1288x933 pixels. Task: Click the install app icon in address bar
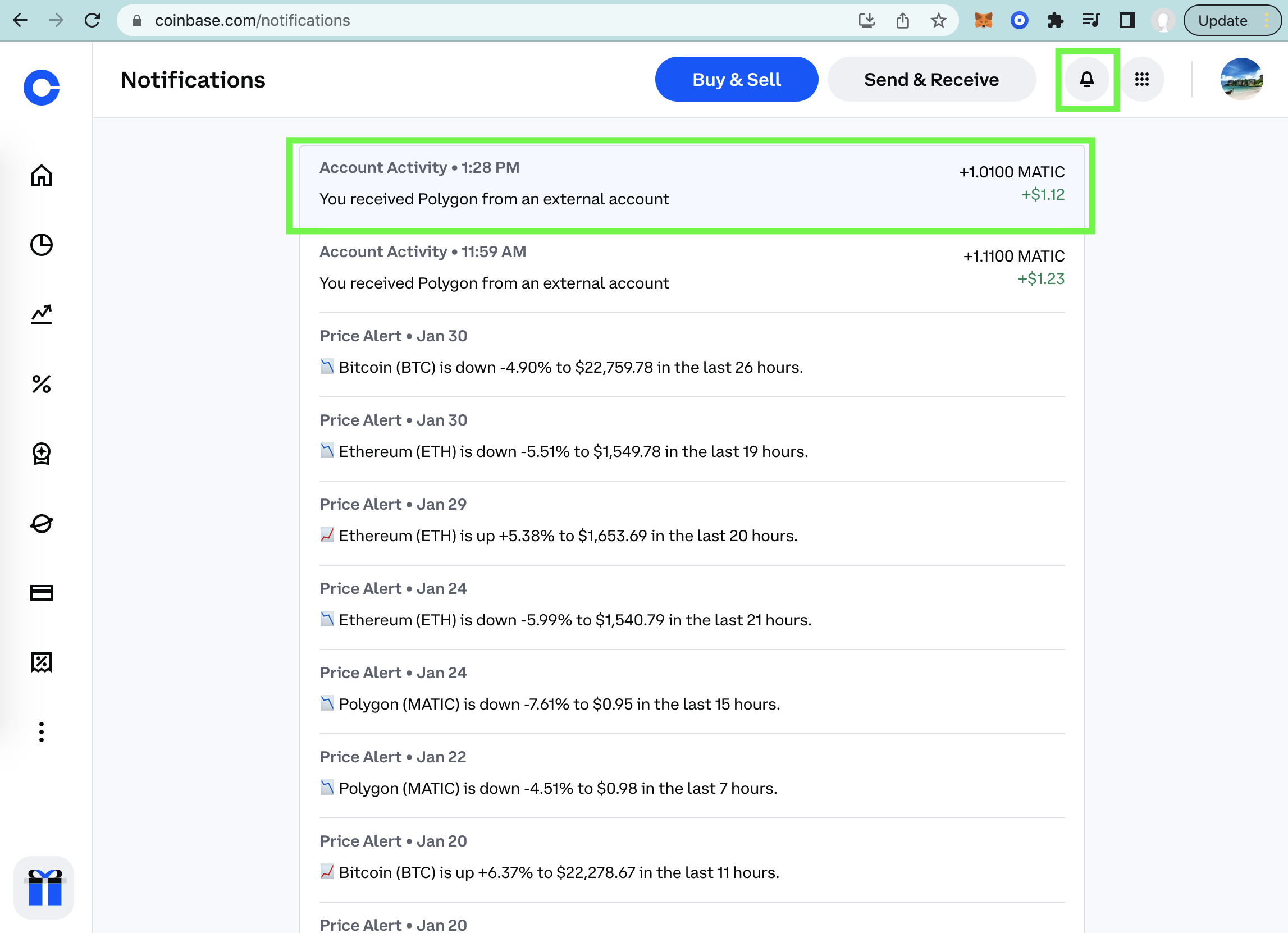click(x=866, y=20)
